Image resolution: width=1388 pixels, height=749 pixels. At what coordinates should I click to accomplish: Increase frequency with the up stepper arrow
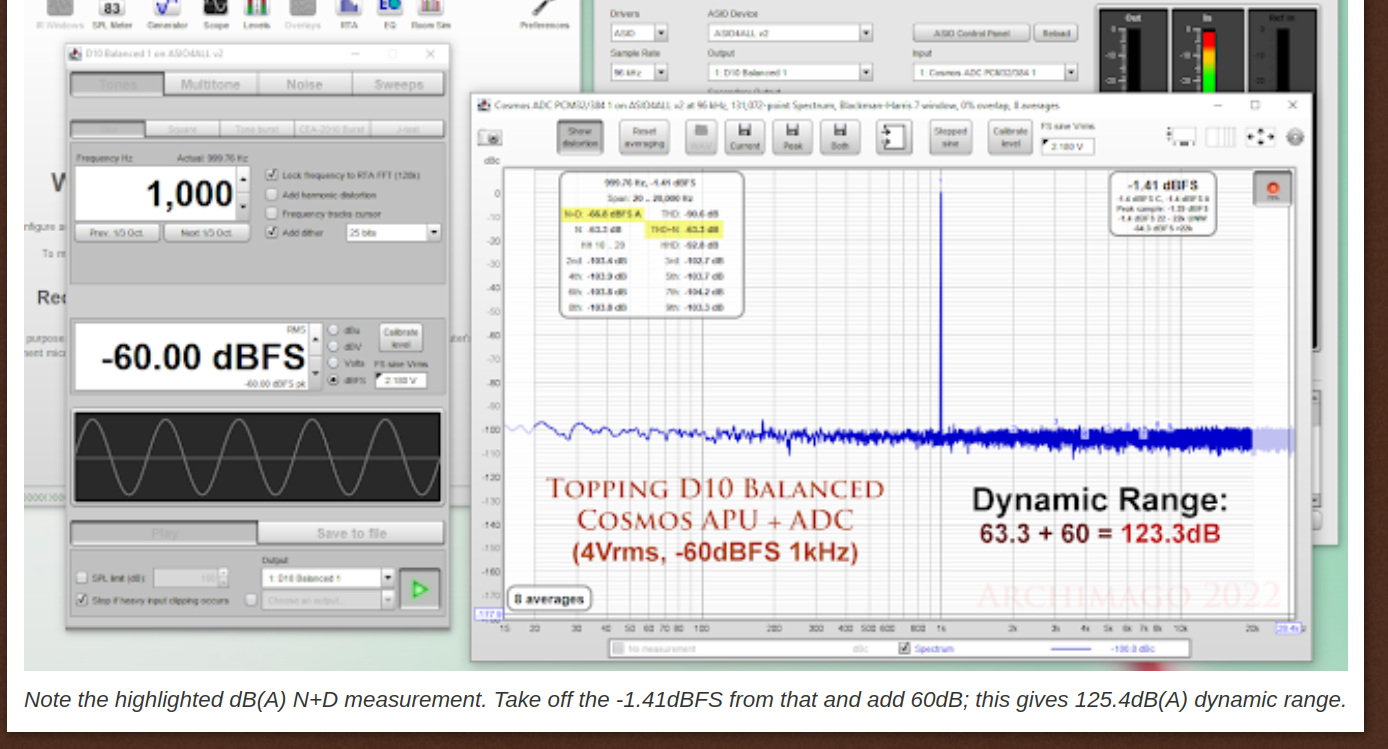click(243, 179)
